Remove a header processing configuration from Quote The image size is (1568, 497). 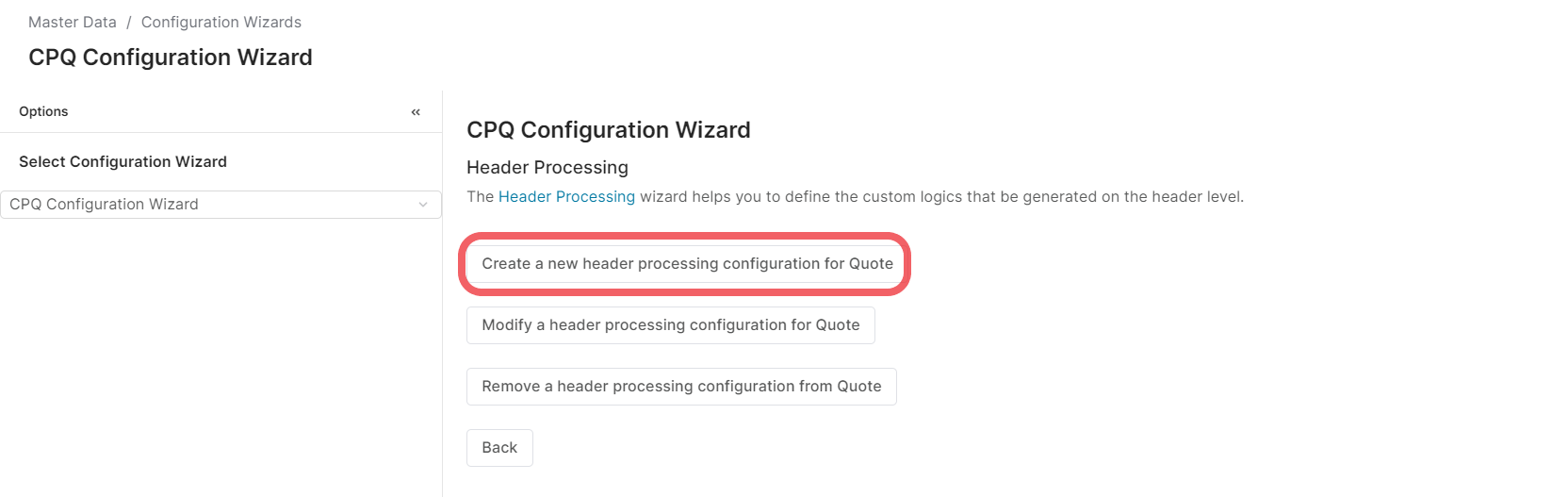pos(681,387)
